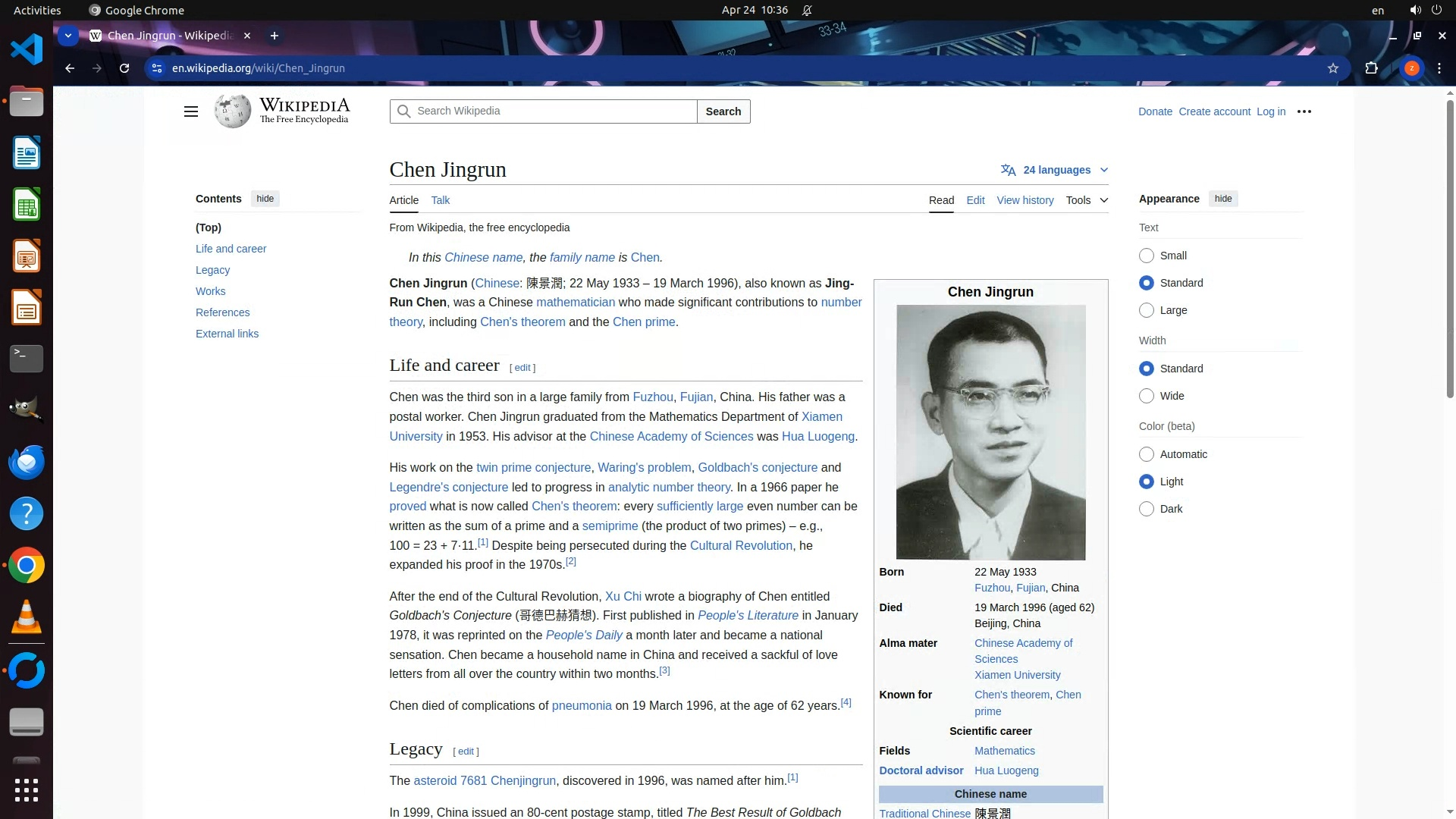Switch to the Talk tab

click(x=441, y=200)
